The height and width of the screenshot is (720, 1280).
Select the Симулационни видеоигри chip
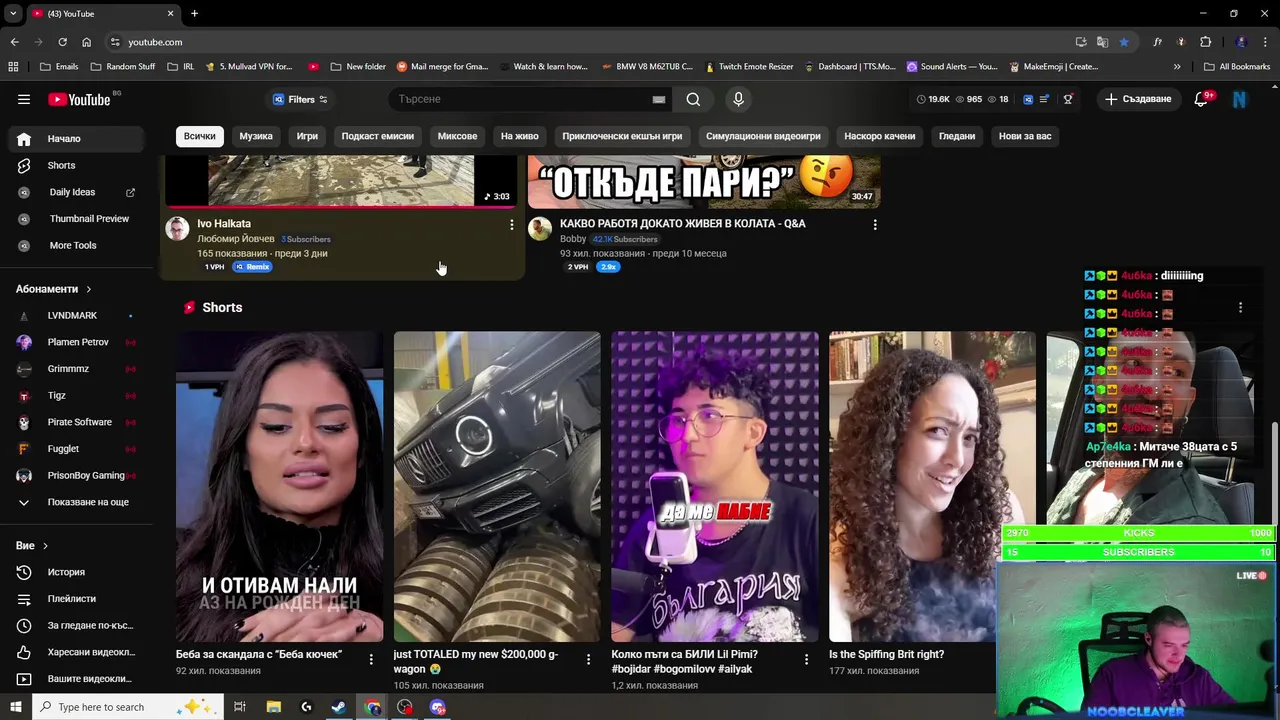point(763,136)
